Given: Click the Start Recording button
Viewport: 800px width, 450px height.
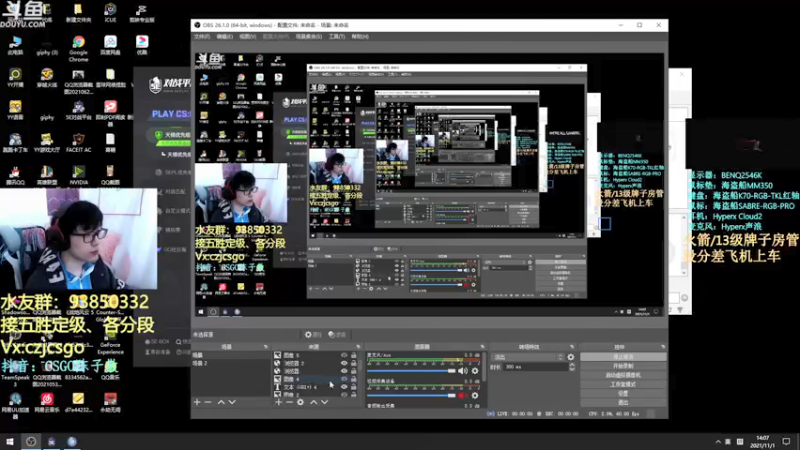Looking at the screenshot, I should pyautogui.click(x=623, y=366).
